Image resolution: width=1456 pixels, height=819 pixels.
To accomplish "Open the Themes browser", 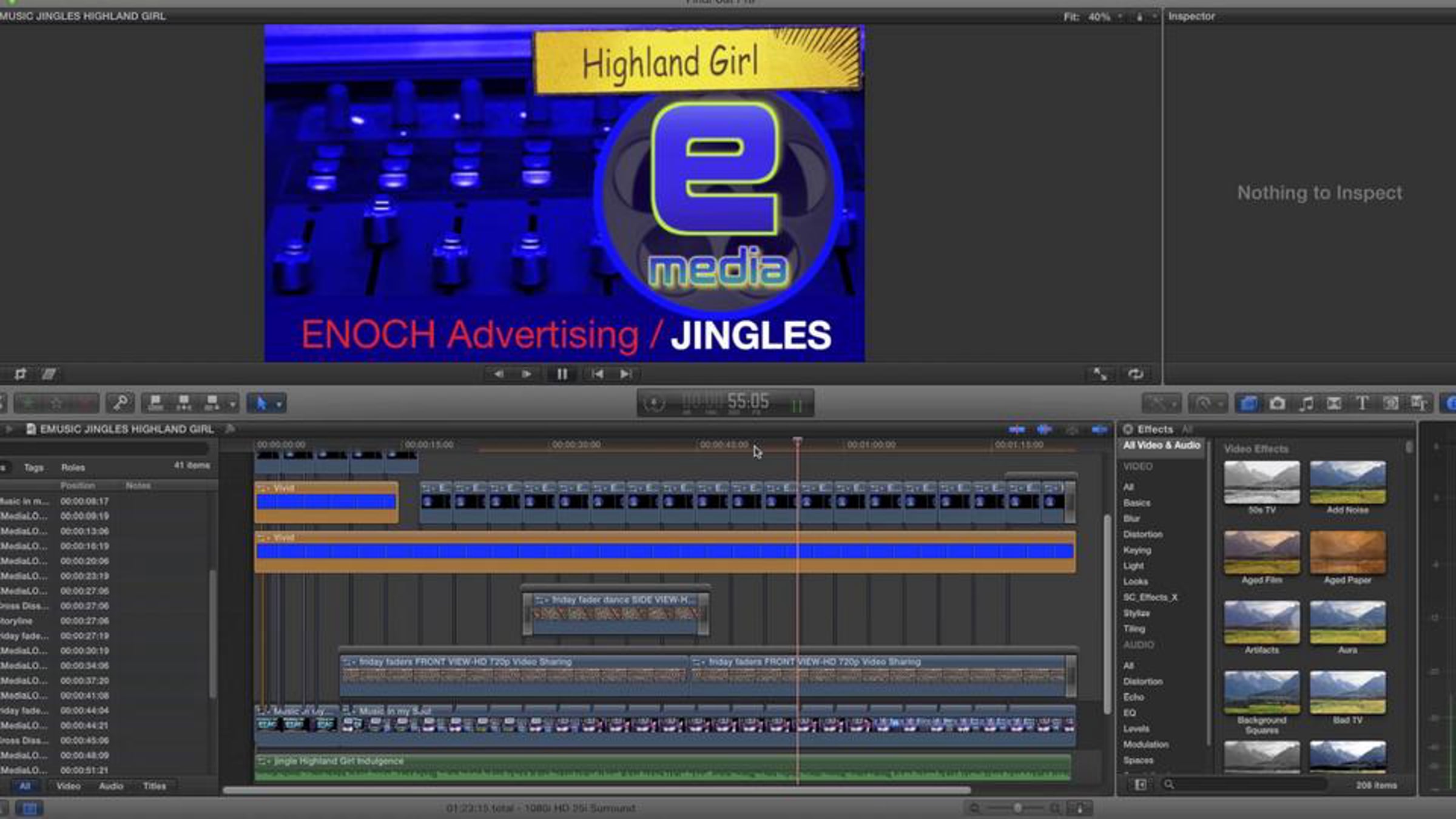I will click(1419, 403).
